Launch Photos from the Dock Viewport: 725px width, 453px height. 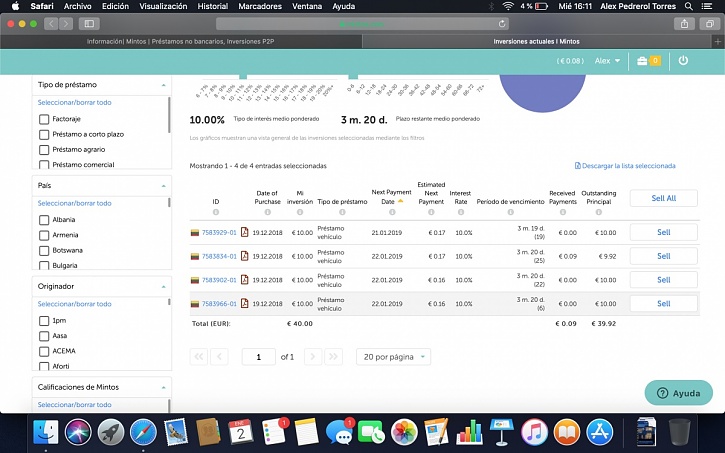[x=404, y=432]
